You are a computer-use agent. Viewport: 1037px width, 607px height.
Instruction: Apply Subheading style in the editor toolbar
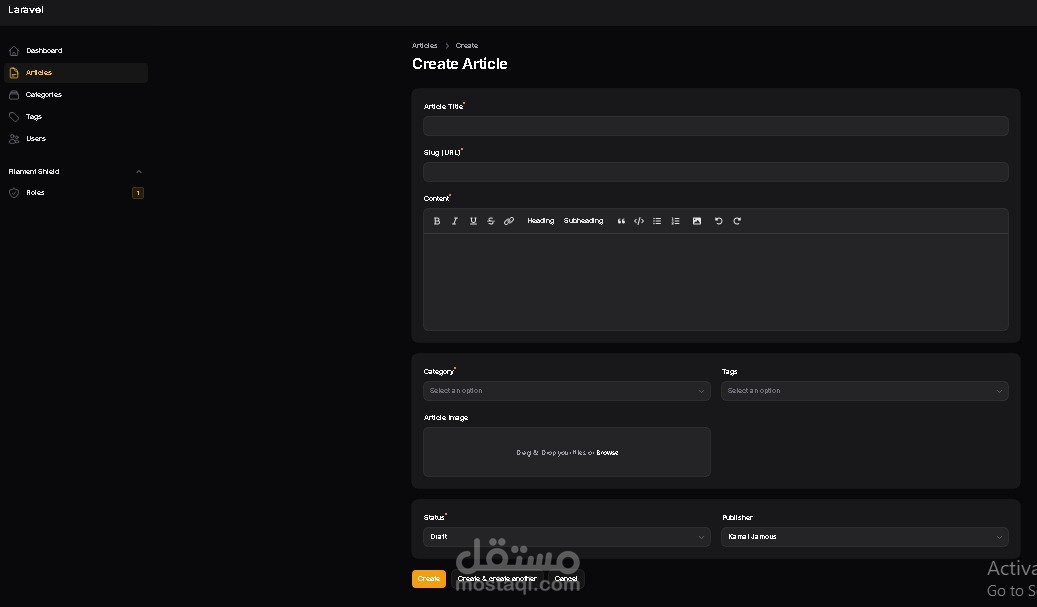(583, 221)
